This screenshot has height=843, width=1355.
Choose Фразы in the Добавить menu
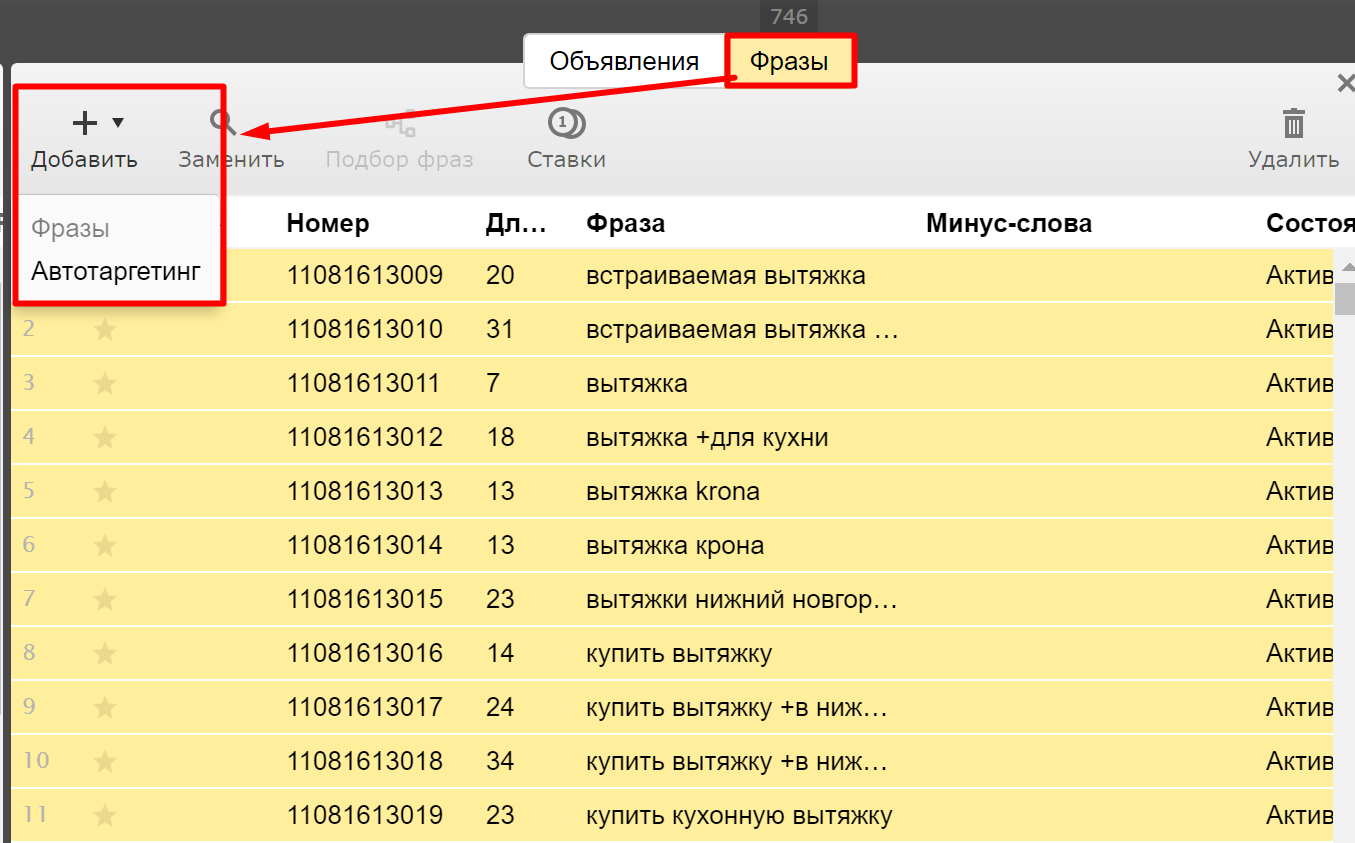pyautogui.click(x=70, y=228)
